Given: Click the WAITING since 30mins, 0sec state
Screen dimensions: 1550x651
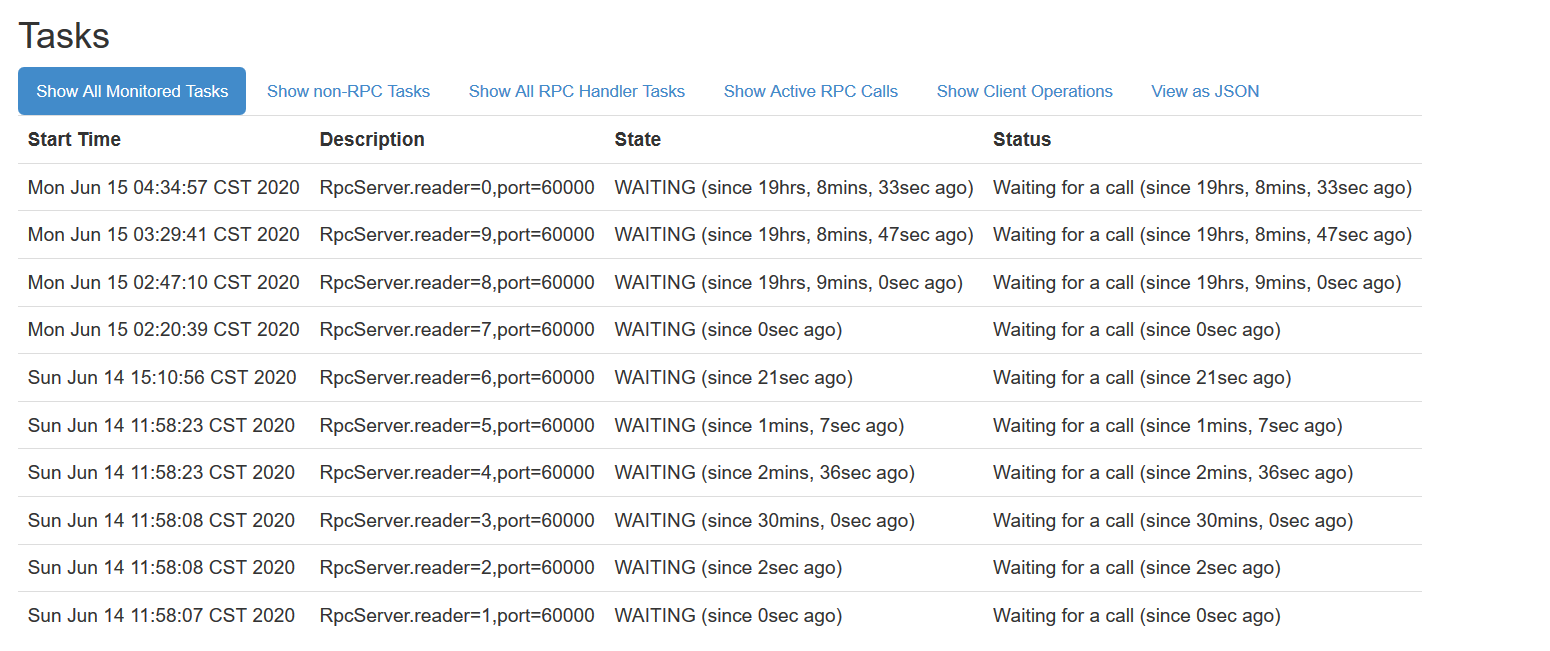Looking at the screenshot, I should (764, 521).
